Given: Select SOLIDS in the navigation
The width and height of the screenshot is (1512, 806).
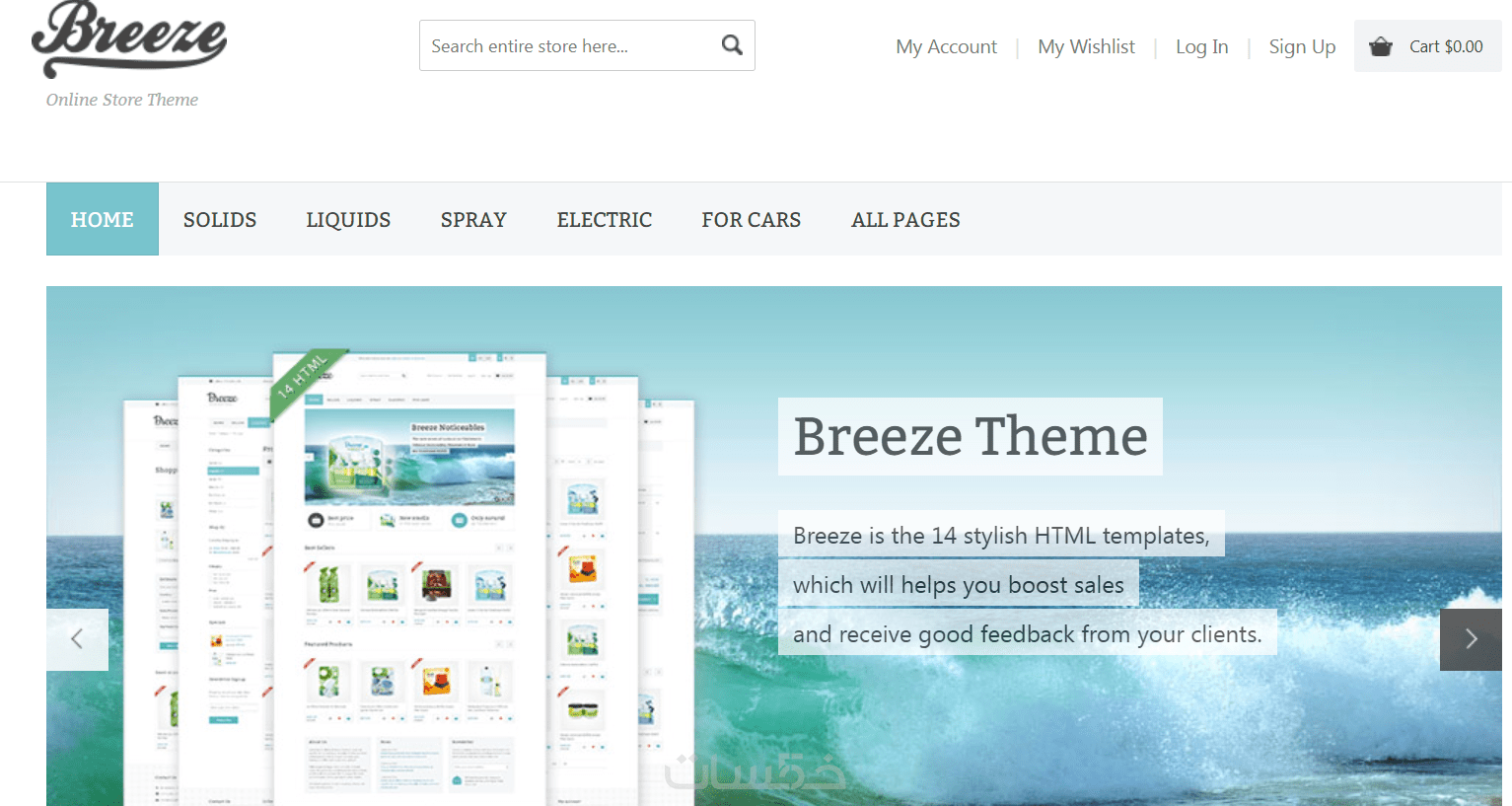Looking at the screenshot, I should pyautogui.click(x=220, y=220).
